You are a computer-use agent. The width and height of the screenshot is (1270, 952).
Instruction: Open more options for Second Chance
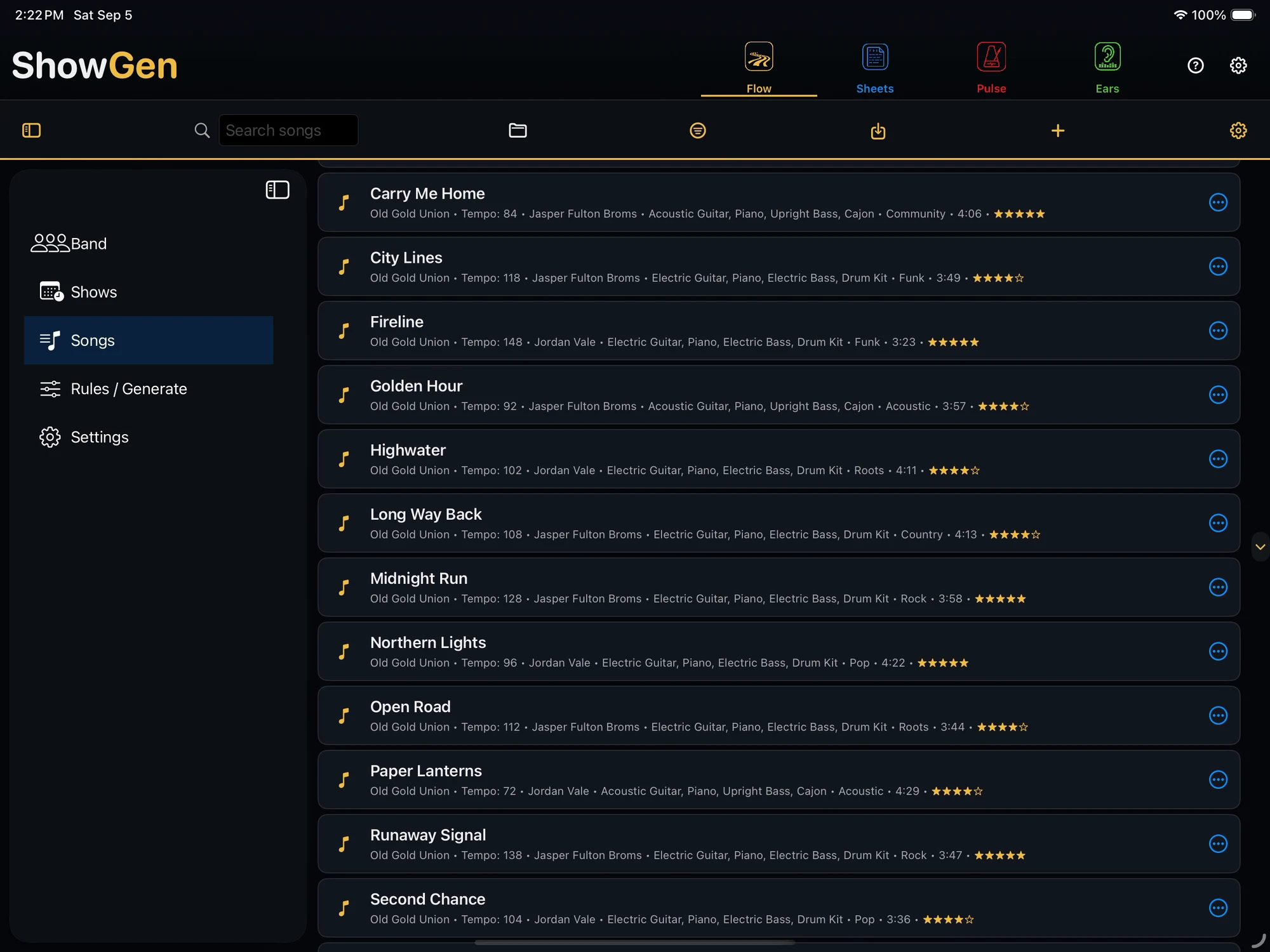coord(1218,908)
